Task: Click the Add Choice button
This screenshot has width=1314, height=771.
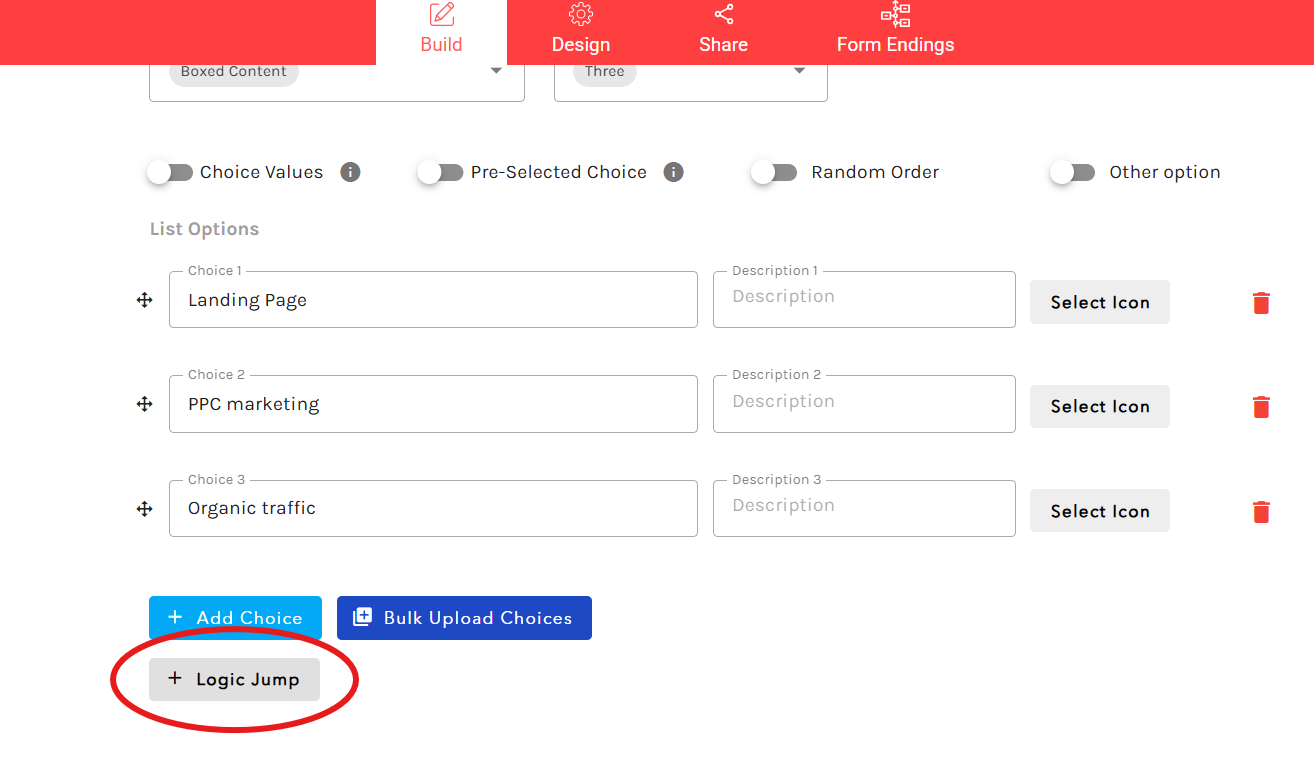Action: click(235, 617)
